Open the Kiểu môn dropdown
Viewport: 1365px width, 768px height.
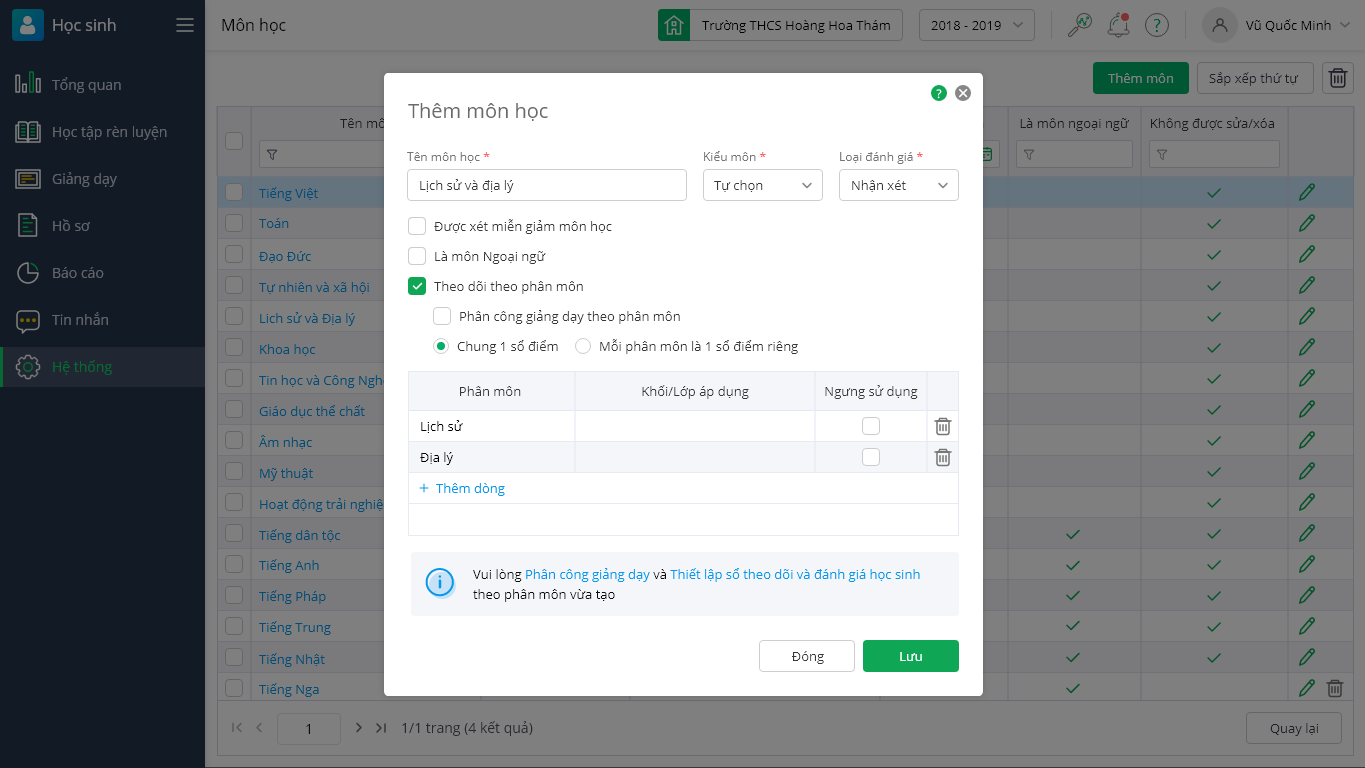click(x=762, y=185)
